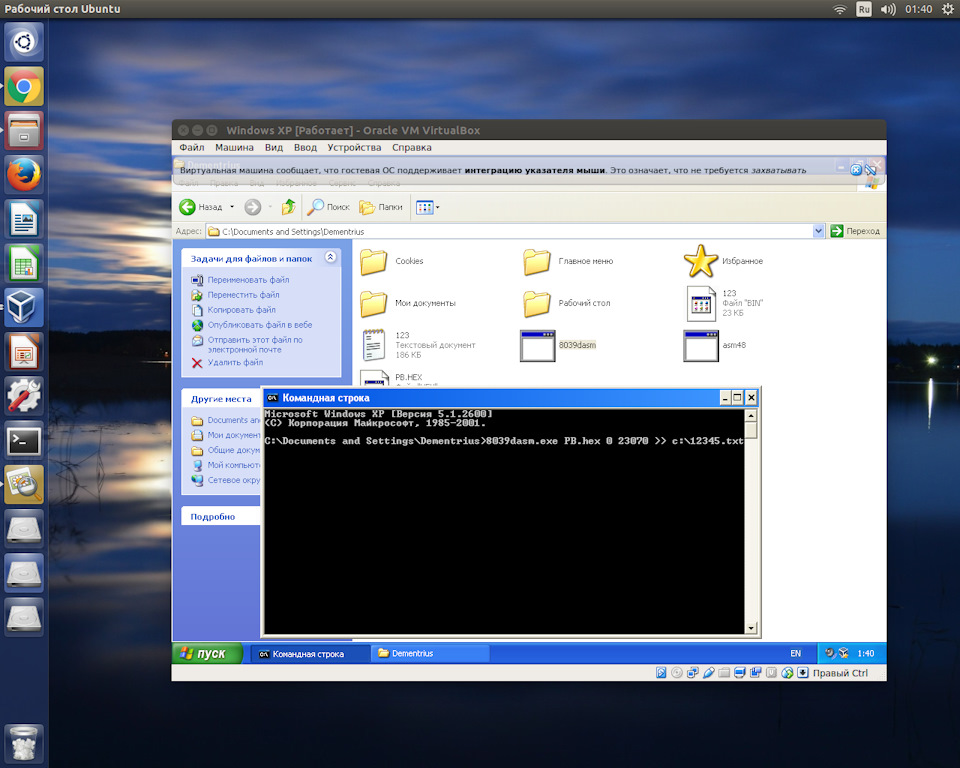Screen dimensions: 960x768
Task: Open the Terminal from the launcher
Action: pos(24,440)
